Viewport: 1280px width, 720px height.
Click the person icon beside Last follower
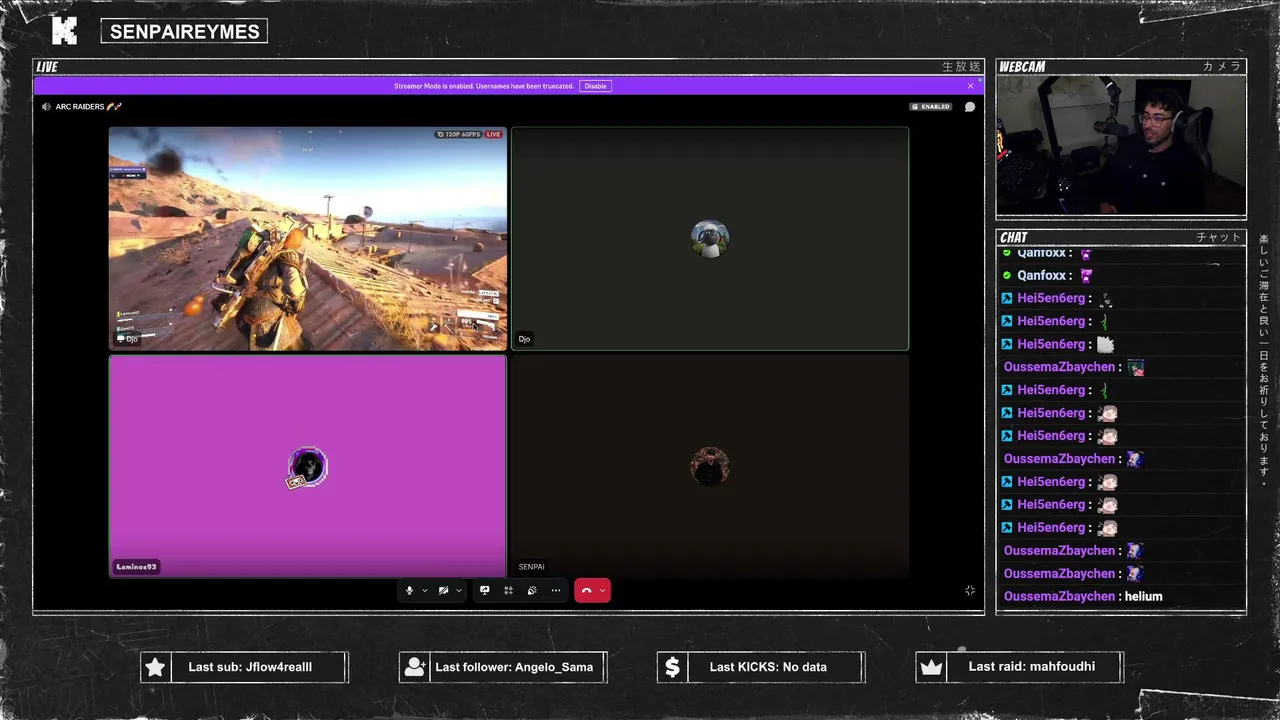tap(415, 667)
